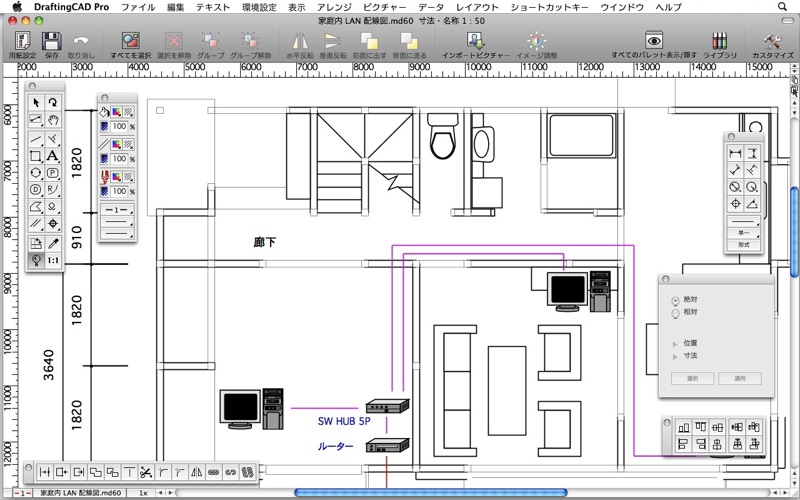Open the アレンジ menu
The height and width of the screenshot is (500, 800).
[x=333, y=7]
